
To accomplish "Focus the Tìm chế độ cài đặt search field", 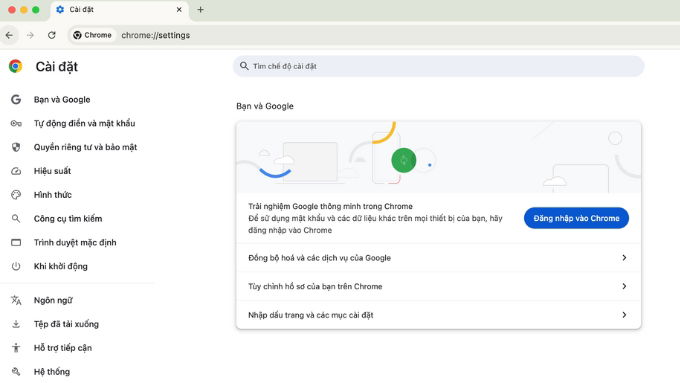I will tap(438, 66).
